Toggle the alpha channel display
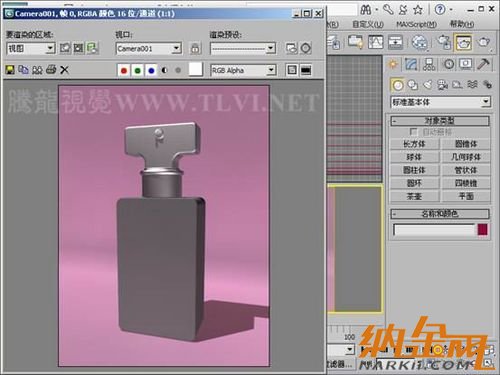The height and width of the screenshot is (375, 500). (164, 70)
